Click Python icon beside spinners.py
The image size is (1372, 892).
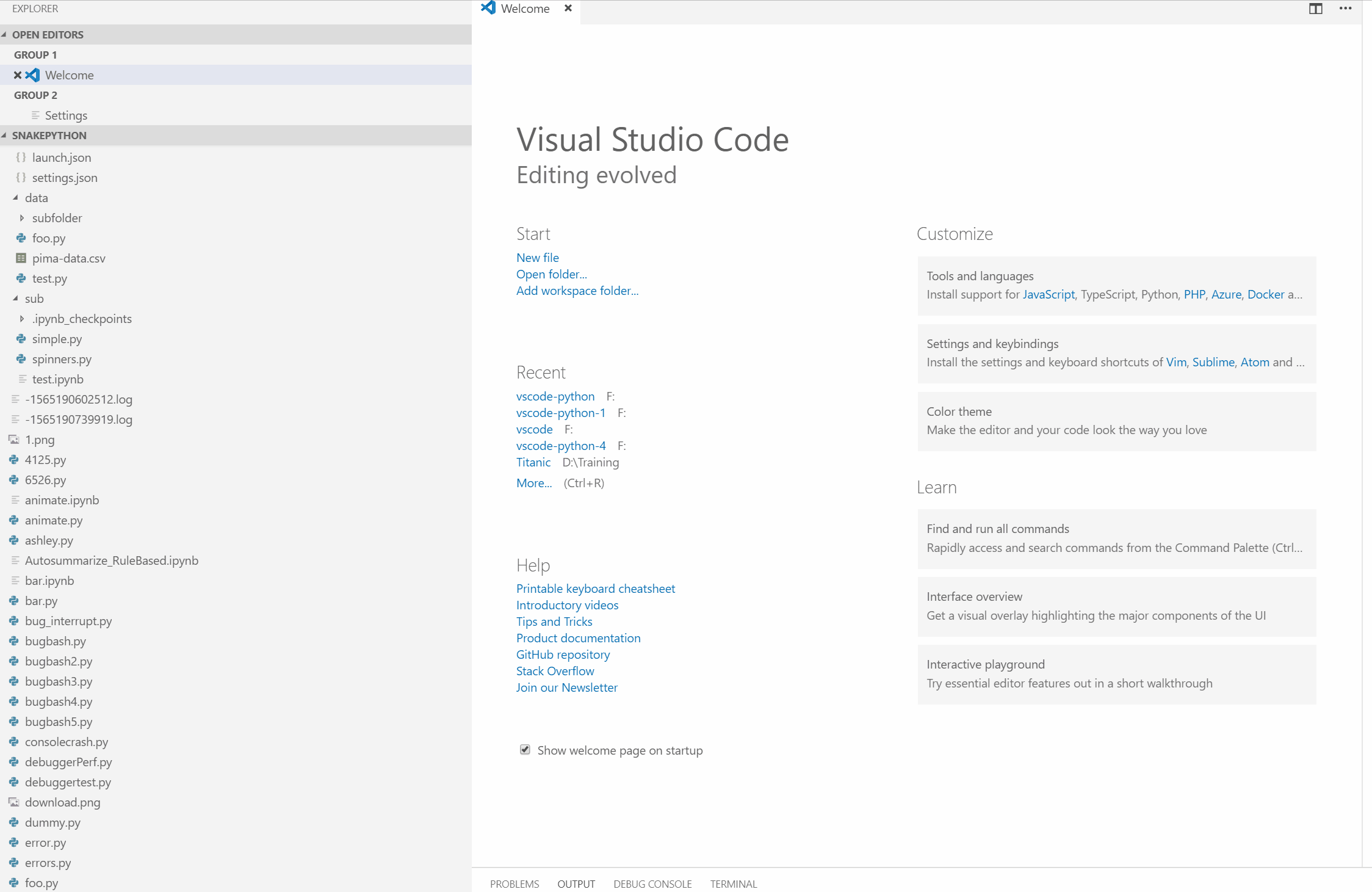pos(21,359)
